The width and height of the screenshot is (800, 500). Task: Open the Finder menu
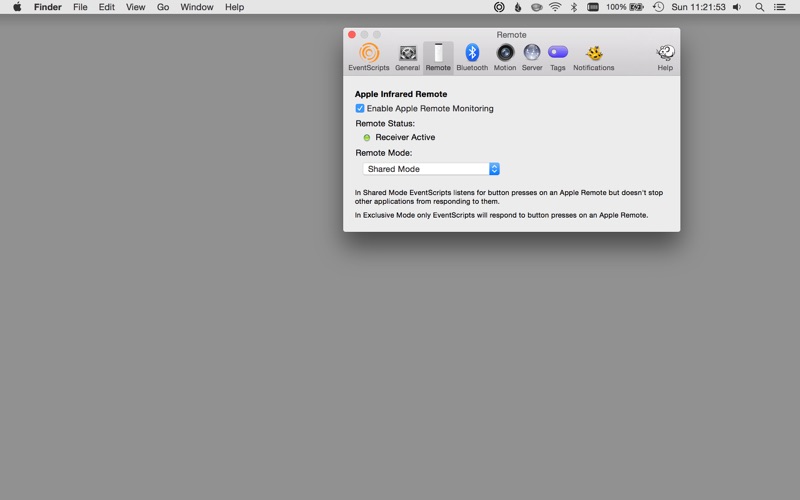point(47,7)
